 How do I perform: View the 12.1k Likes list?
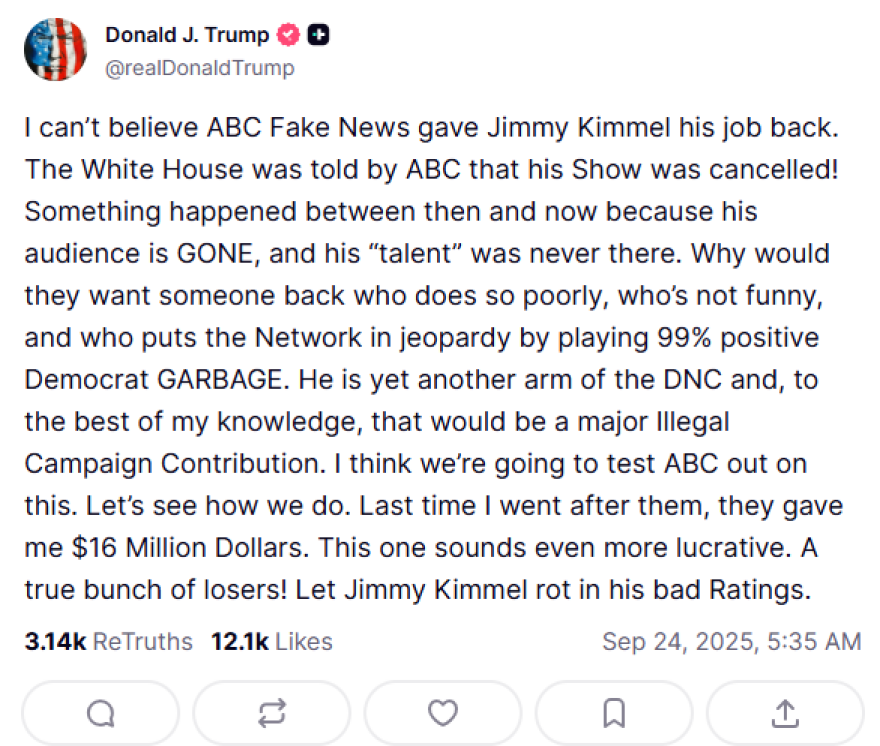click(271, 641)
